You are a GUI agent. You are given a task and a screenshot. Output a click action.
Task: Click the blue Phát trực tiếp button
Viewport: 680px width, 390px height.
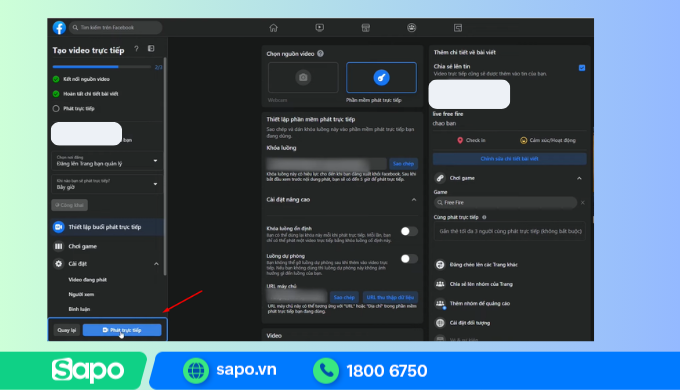[122, 330]
